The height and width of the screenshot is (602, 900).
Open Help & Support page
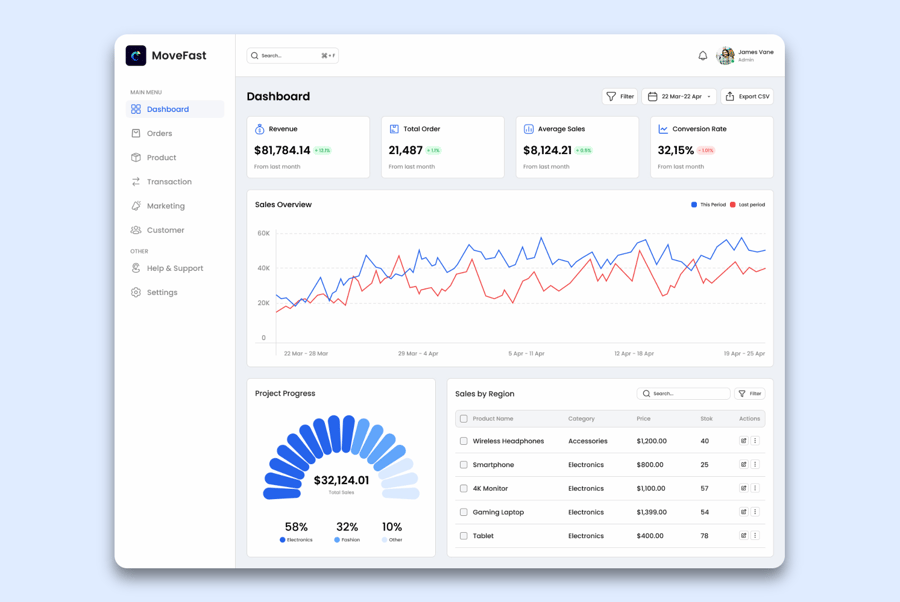coord(174,268)
